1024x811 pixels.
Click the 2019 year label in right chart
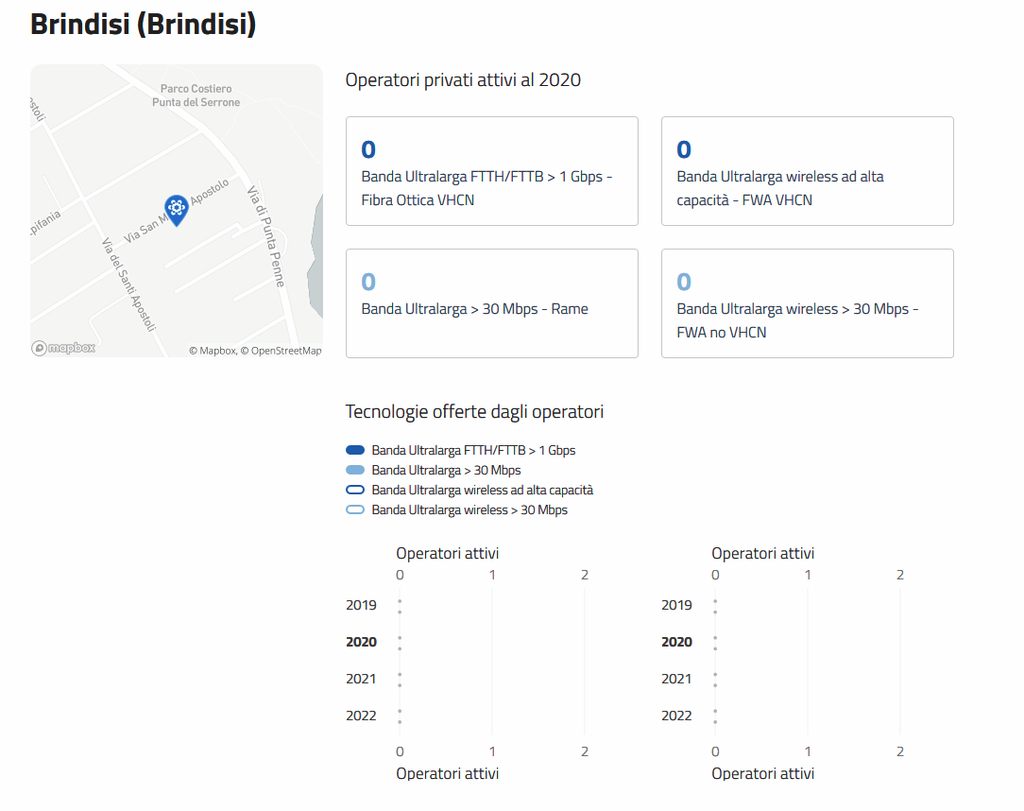coord(676,605)
